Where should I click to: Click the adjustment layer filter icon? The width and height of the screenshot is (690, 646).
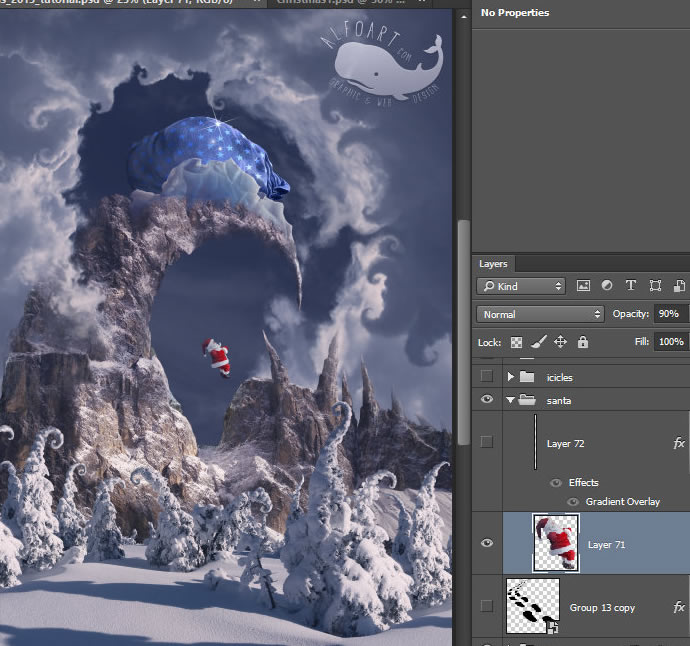click(607, 286)
